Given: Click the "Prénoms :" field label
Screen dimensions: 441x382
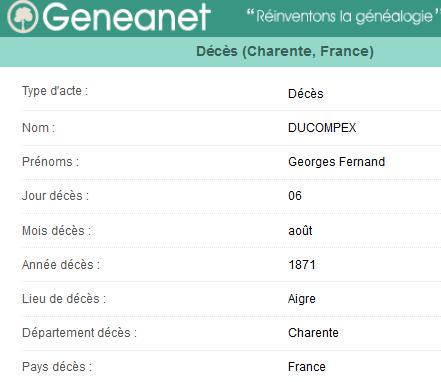Looking at the screenshot, I should pyautogui.click(x=50, y=162).
